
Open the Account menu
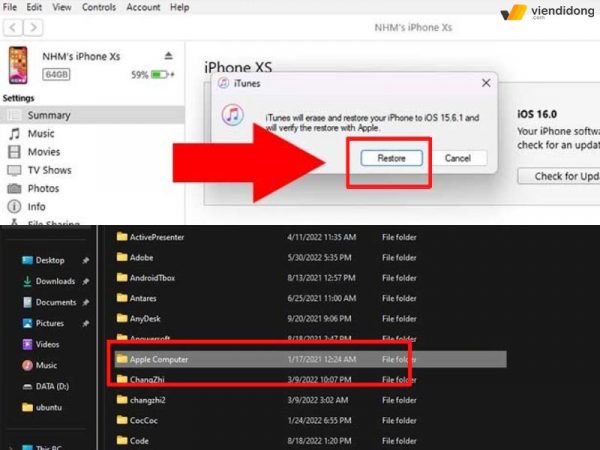(143, 7)
